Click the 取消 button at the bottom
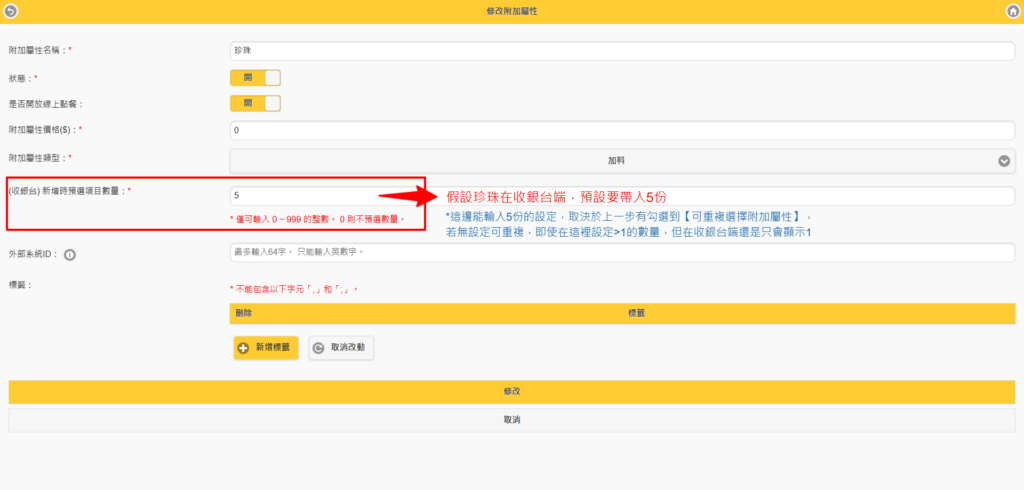1024x490 pixels. point(512,420)
